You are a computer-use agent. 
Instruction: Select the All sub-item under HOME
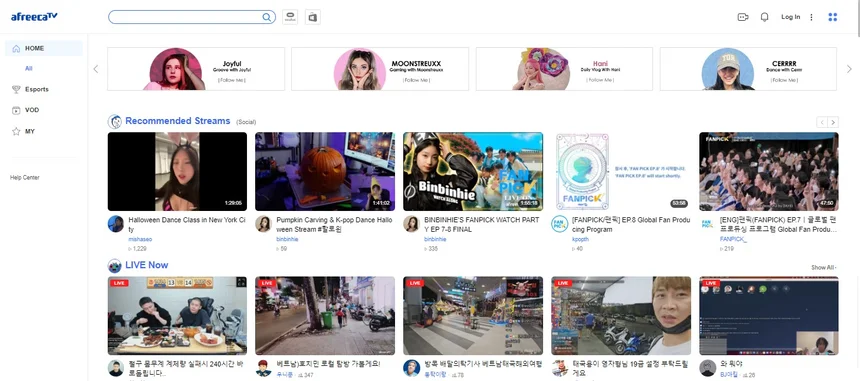[x=29, y=69]
